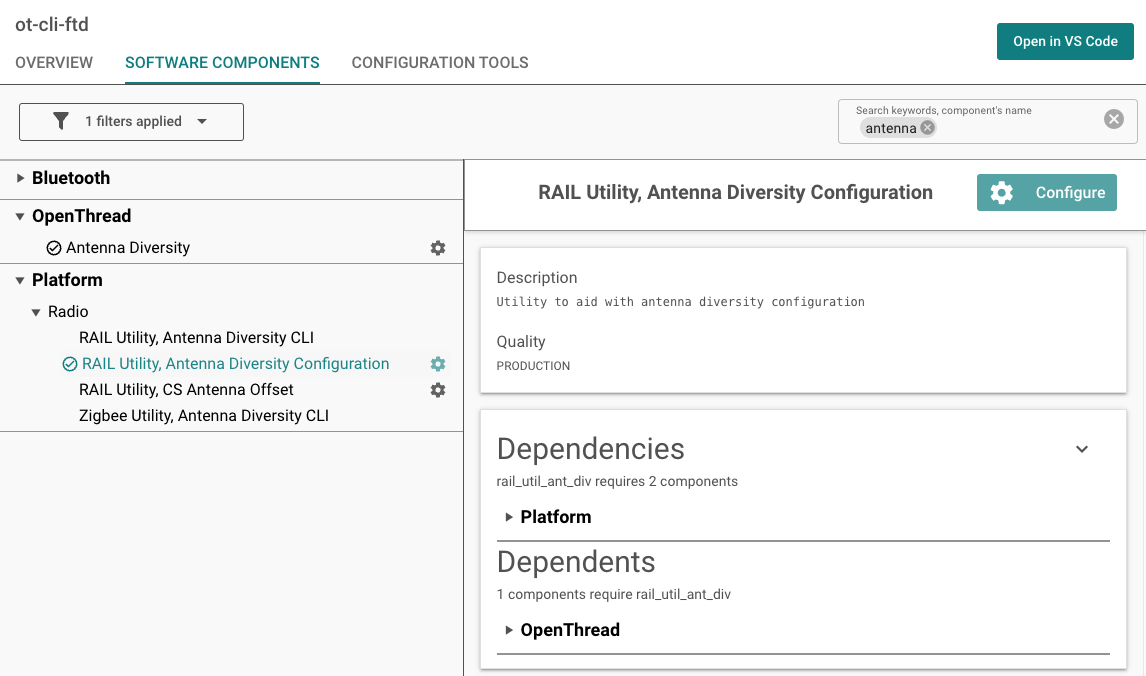Select Zigbee Utility, Antenna Diversity CLI

[204, 416]
